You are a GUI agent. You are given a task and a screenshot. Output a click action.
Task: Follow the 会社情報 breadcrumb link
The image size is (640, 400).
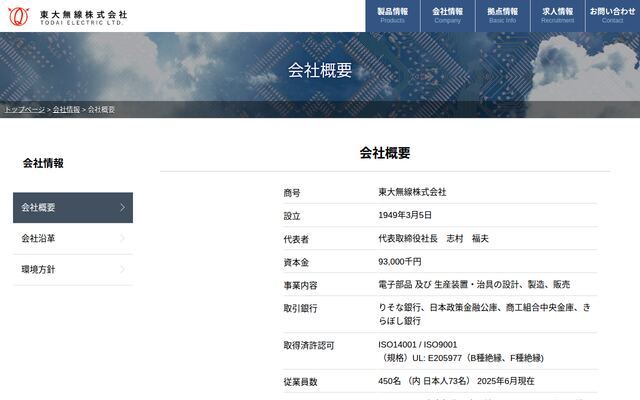click(x=66, y=109)
